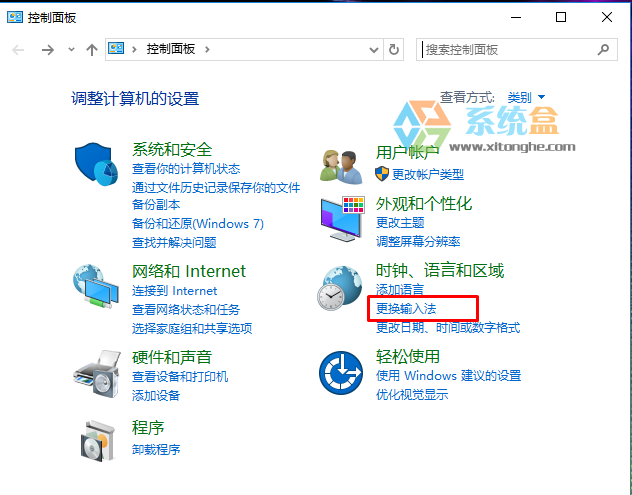Click 优化视觉显示 link

coord(412,394)
